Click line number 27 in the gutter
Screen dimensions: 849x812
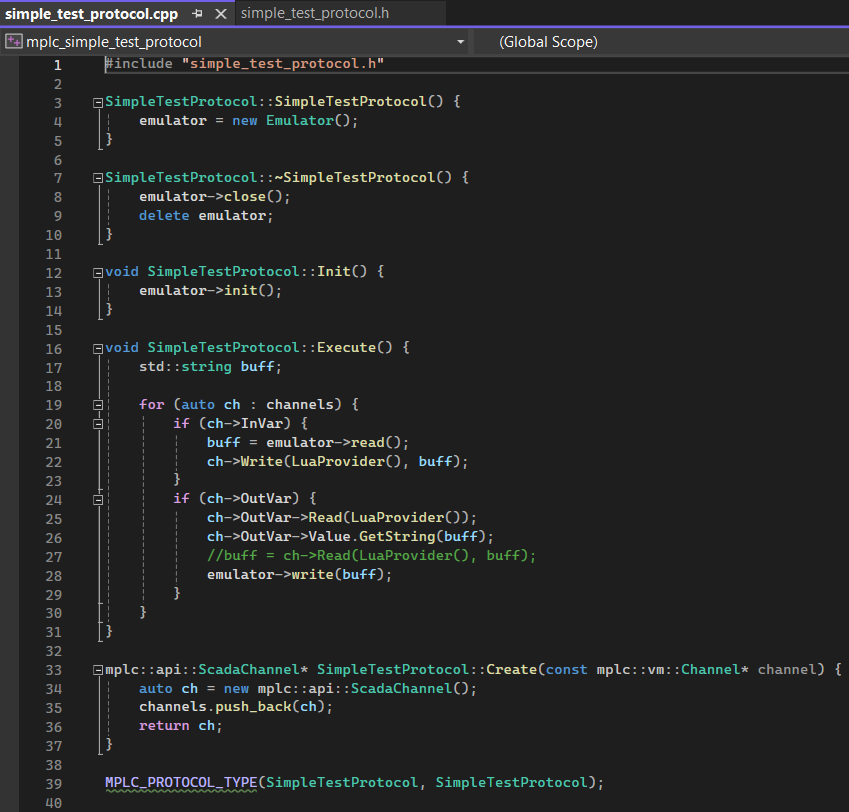tap(54, 558)
